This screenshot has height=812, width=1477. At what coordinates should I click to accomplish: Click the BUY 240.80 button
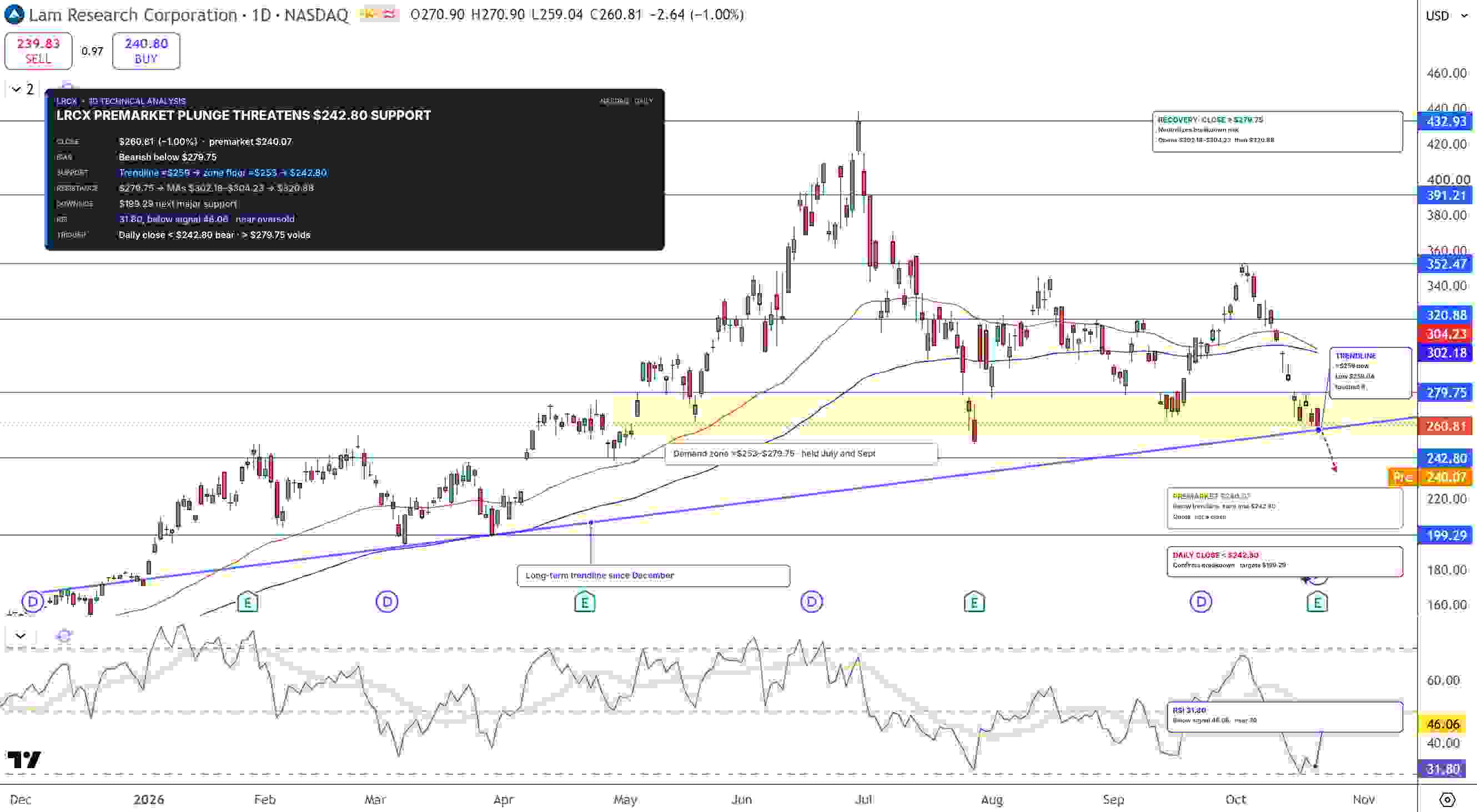146,51
